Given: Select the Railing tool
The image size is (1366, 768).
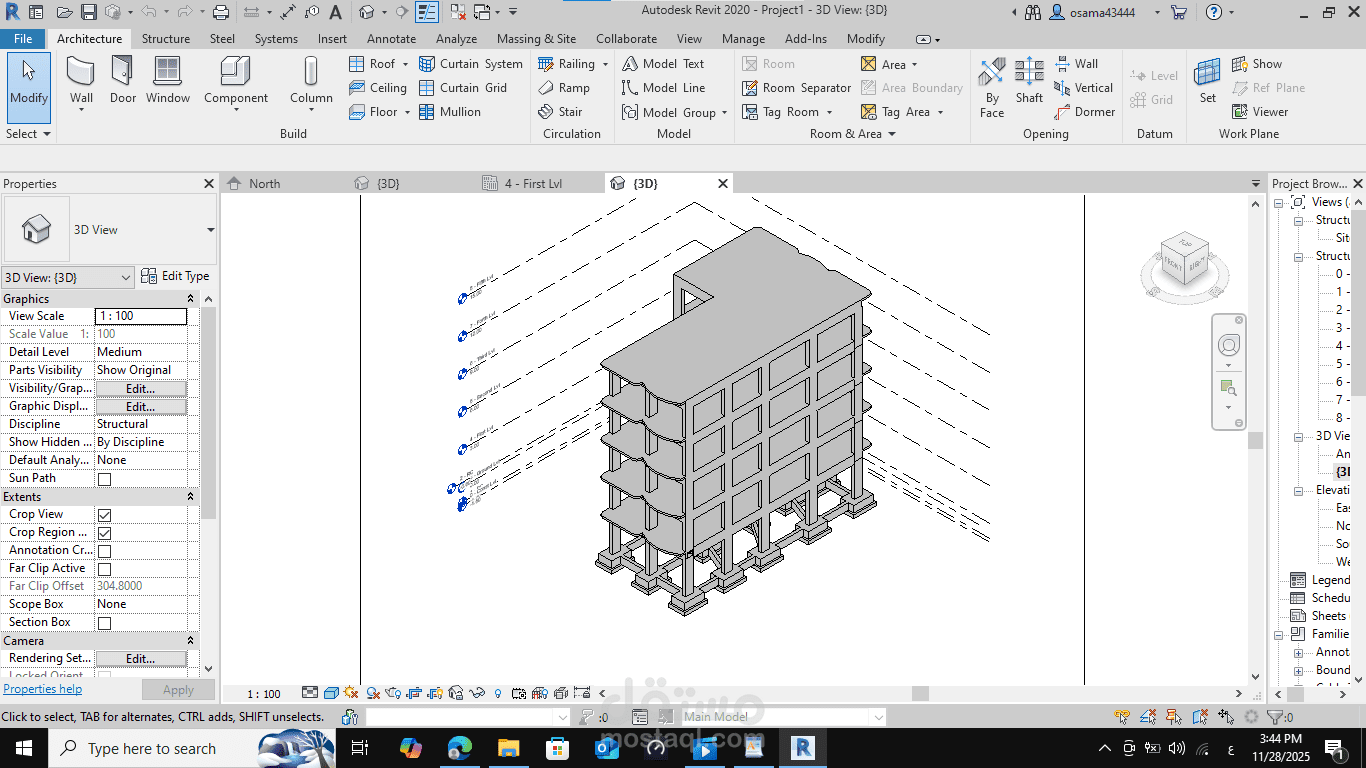Looking at the screenshot, I should pyautogui.click(x=573, y=64).
